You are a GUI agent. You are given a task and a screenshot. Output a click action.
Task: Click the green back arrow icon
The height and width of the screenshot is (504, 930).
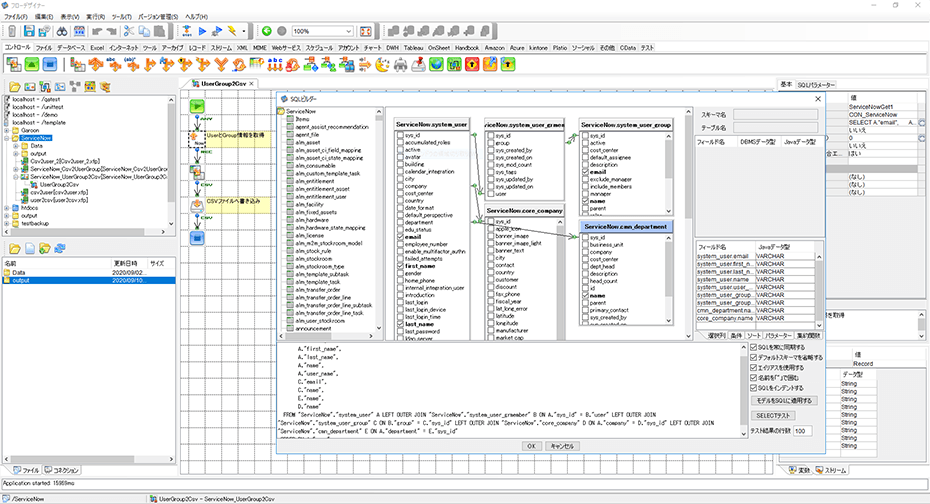[x=266, y=31]
